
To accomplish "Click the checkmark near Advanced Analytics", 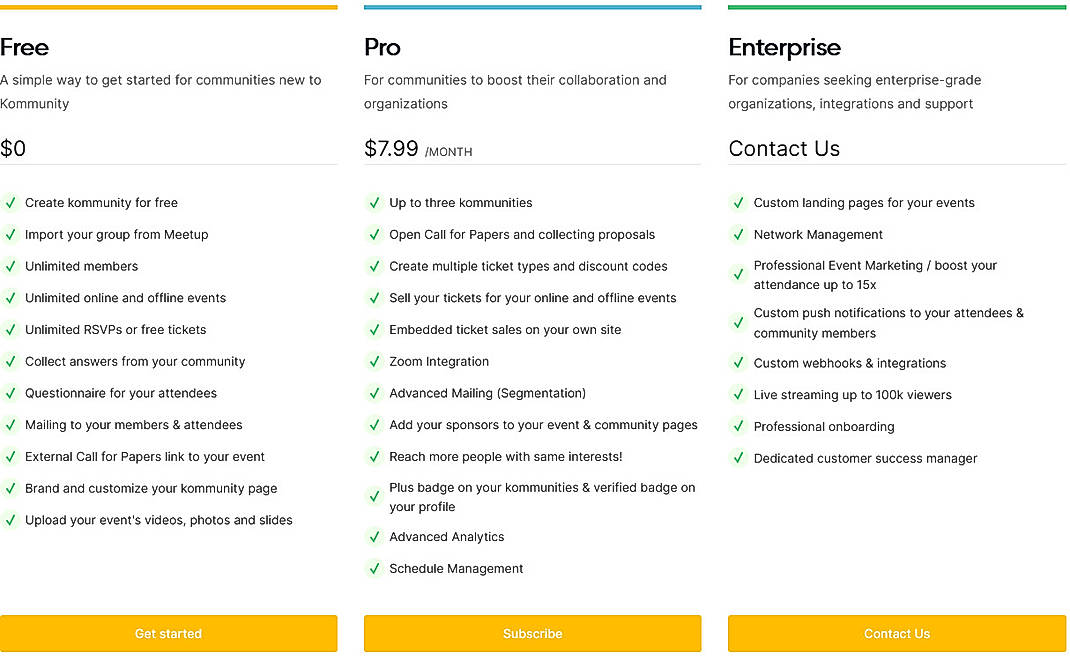I will (x=373, y=536).
